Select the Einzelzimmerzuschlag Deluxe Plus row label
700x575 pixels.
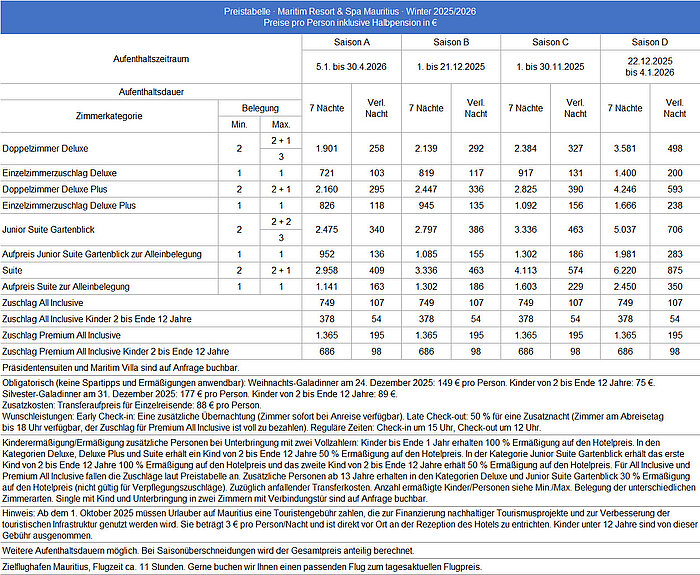(69, 206)
